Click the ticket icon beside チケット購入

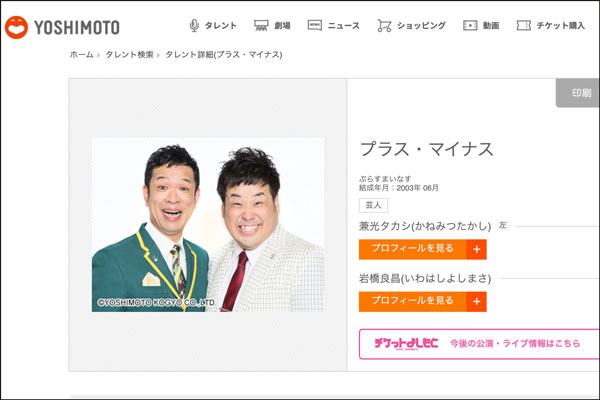point(523,25)
